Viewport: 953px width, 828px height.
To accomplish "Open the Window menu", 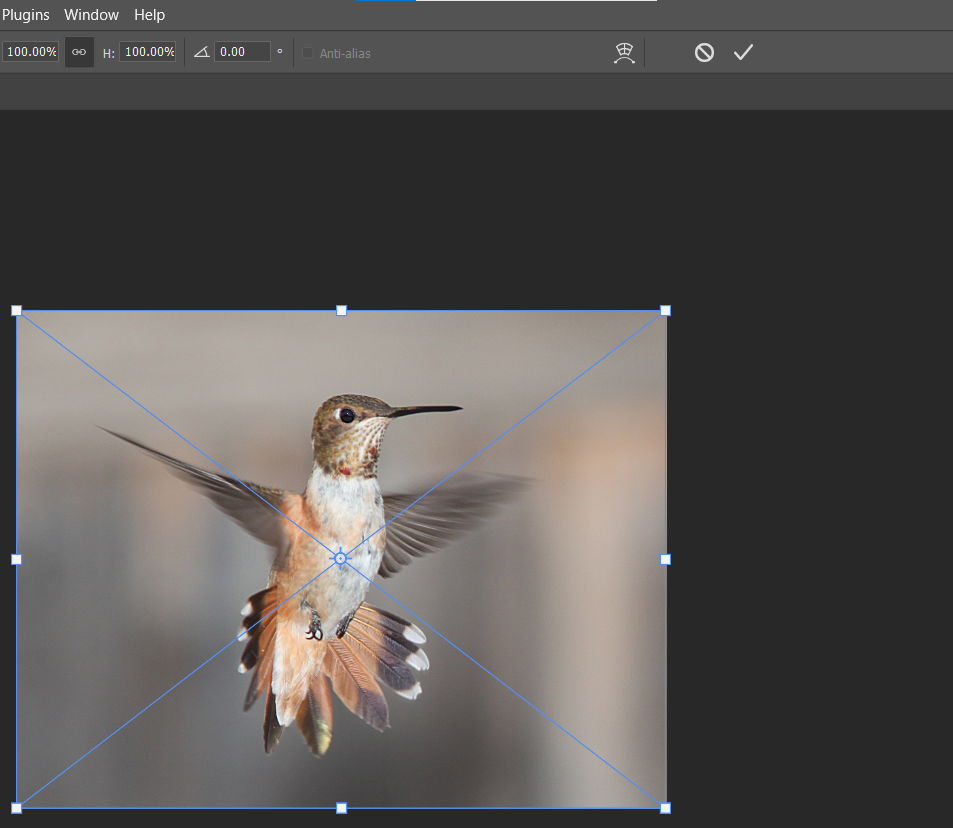I will 91,15.
